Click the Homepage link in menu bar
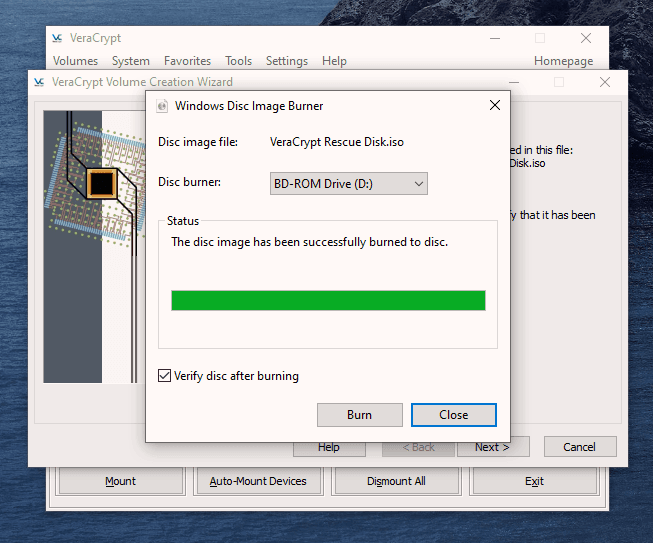The image size is (653, 543). pyautogui.click(x=563, y=61)
